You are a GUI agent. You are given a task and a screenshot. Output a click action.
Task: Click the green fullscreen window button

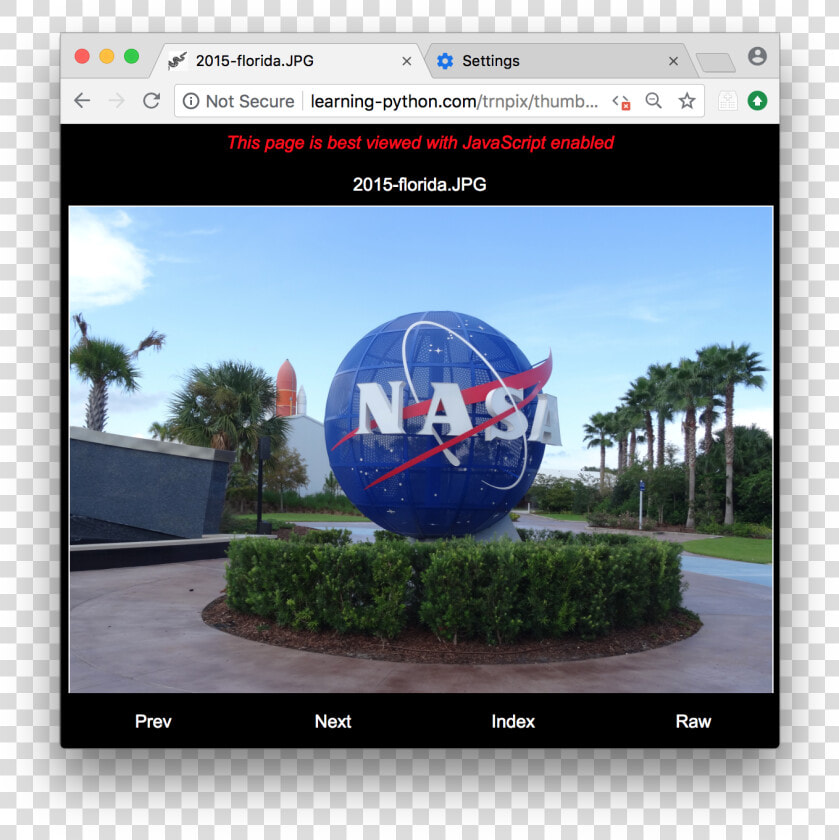(x=131, y=56)
